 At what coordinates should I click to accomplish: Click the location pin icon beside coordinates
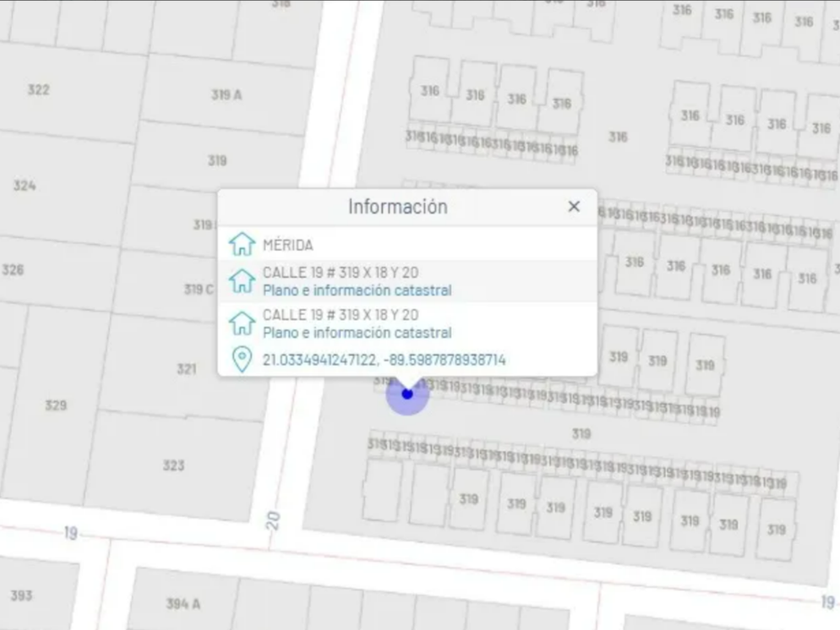point(242,359)
